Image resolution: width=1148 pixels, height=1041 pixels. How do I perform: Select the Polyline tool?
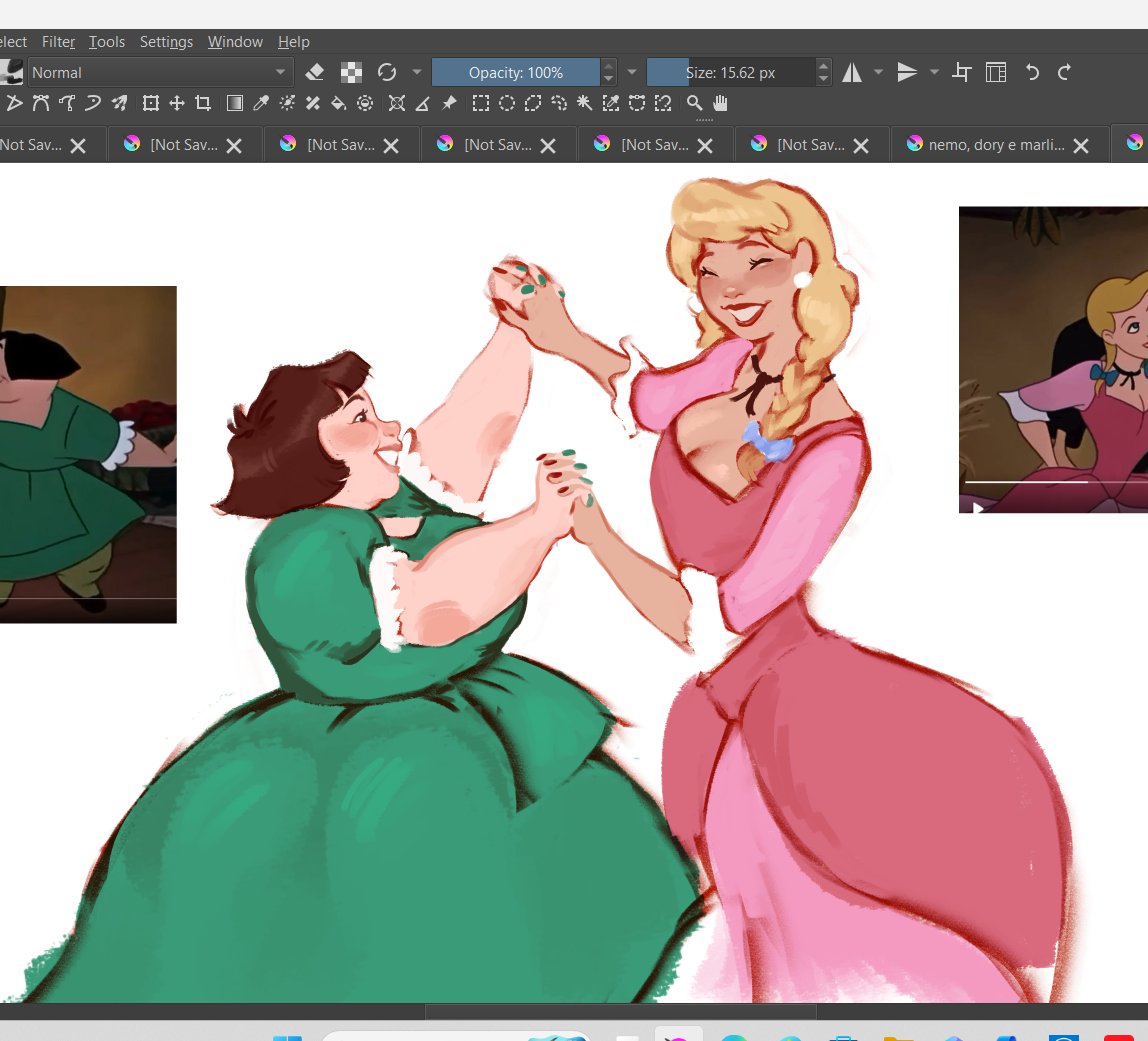click(14, 103)
